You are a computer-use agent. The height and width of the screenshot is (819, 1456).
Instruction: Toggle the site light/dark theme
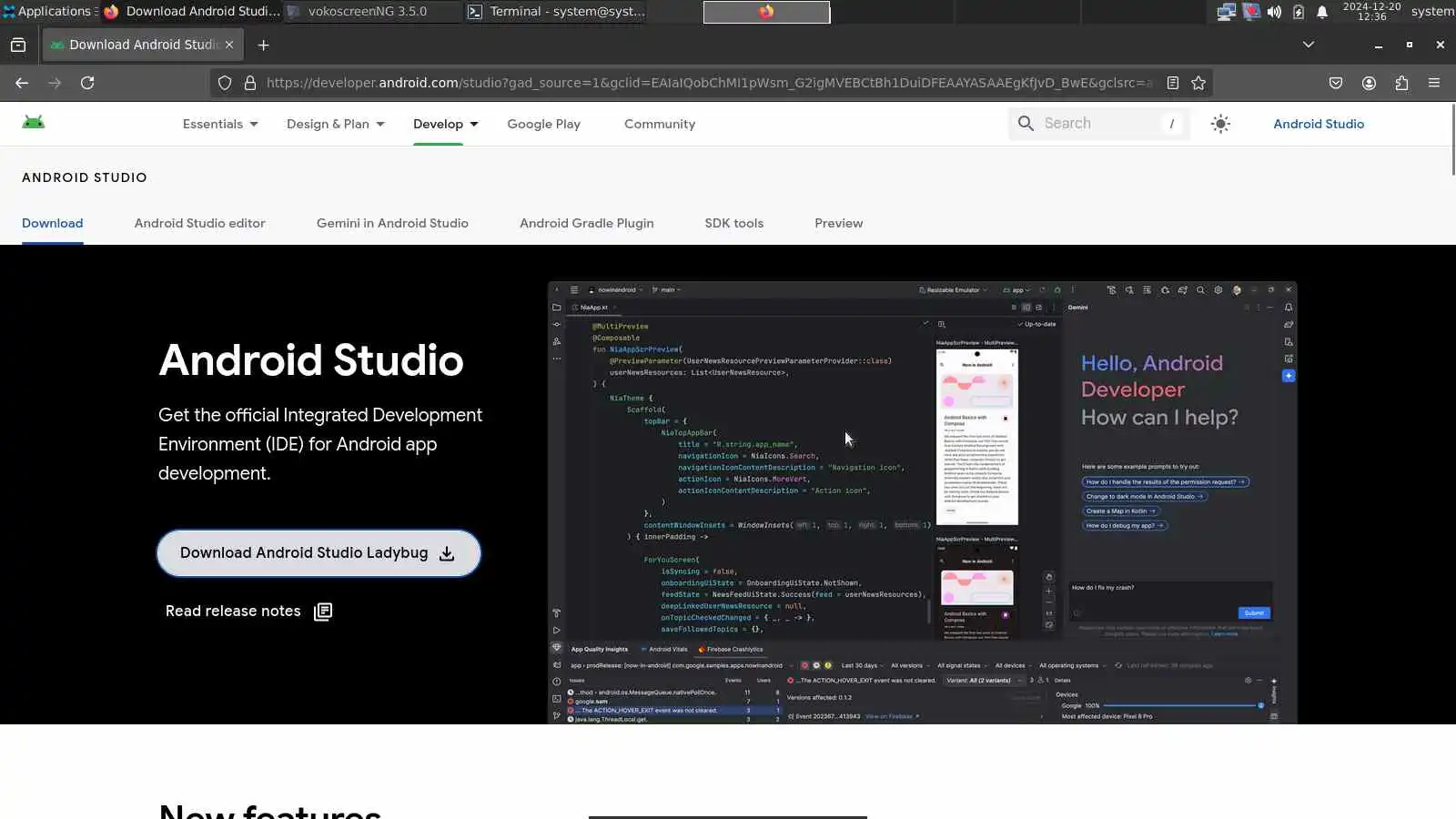pyautogui.click(x=1221, y=124)
